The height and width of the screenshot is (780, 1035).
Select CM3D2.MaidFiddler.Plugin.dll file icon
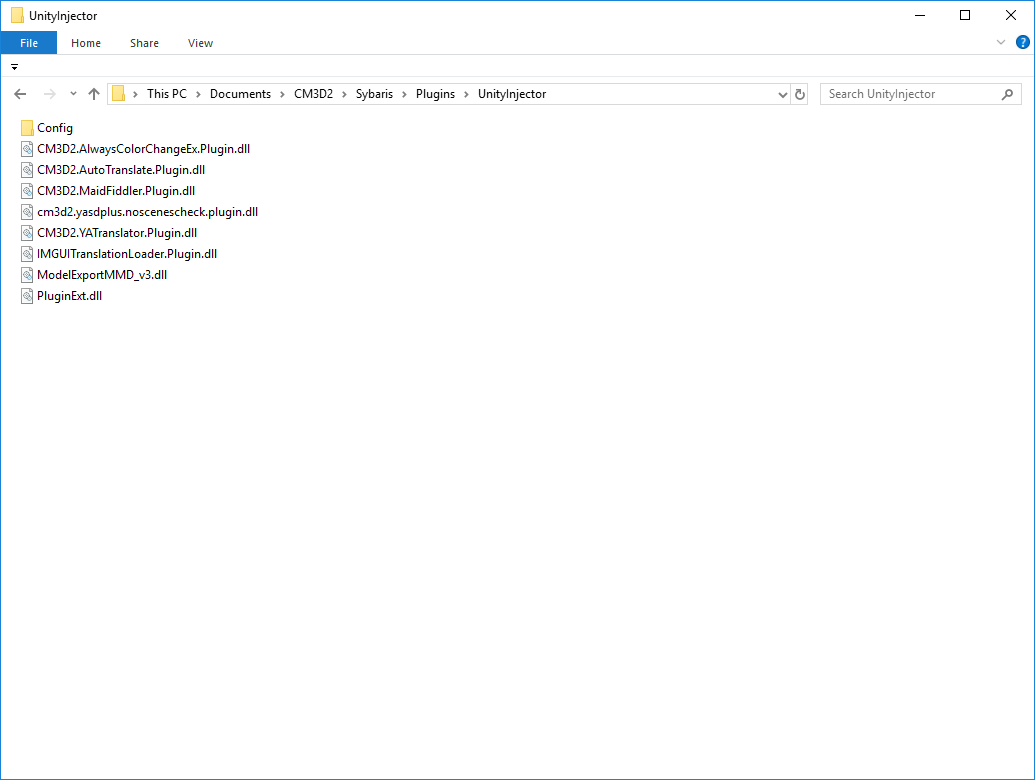click(27, 191)
